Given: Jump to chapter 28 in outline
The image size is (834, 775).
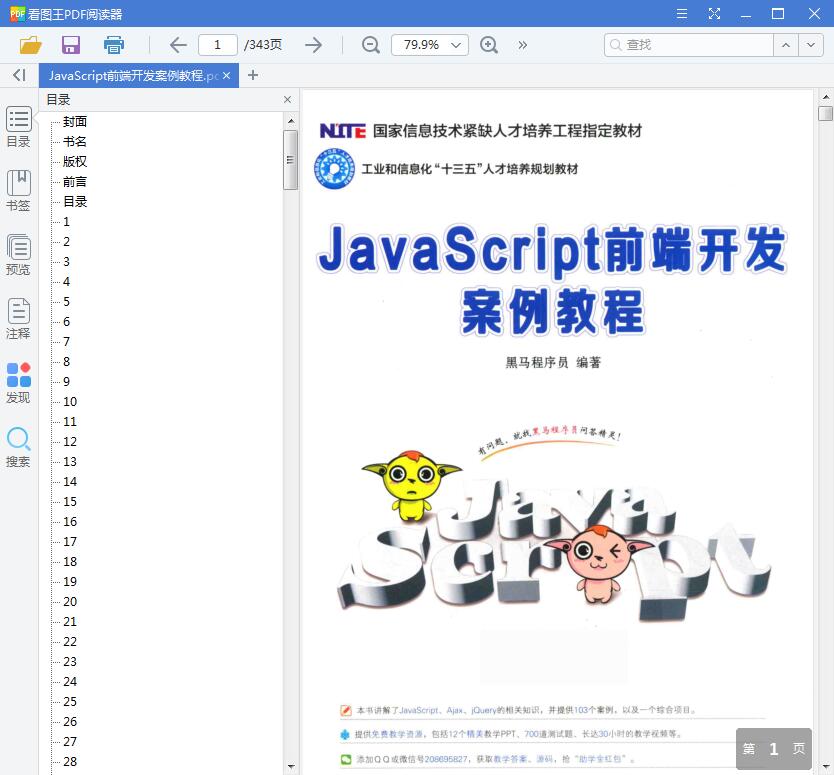Looking at the screenshot, I should click(70, 762).
